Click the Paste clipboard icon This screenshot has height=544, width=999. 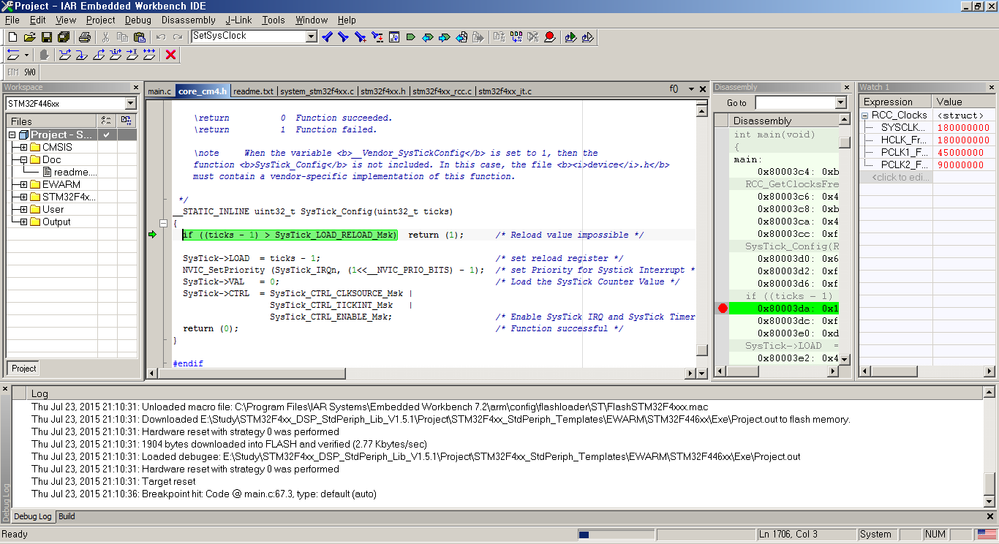click(x=140, y=38)
